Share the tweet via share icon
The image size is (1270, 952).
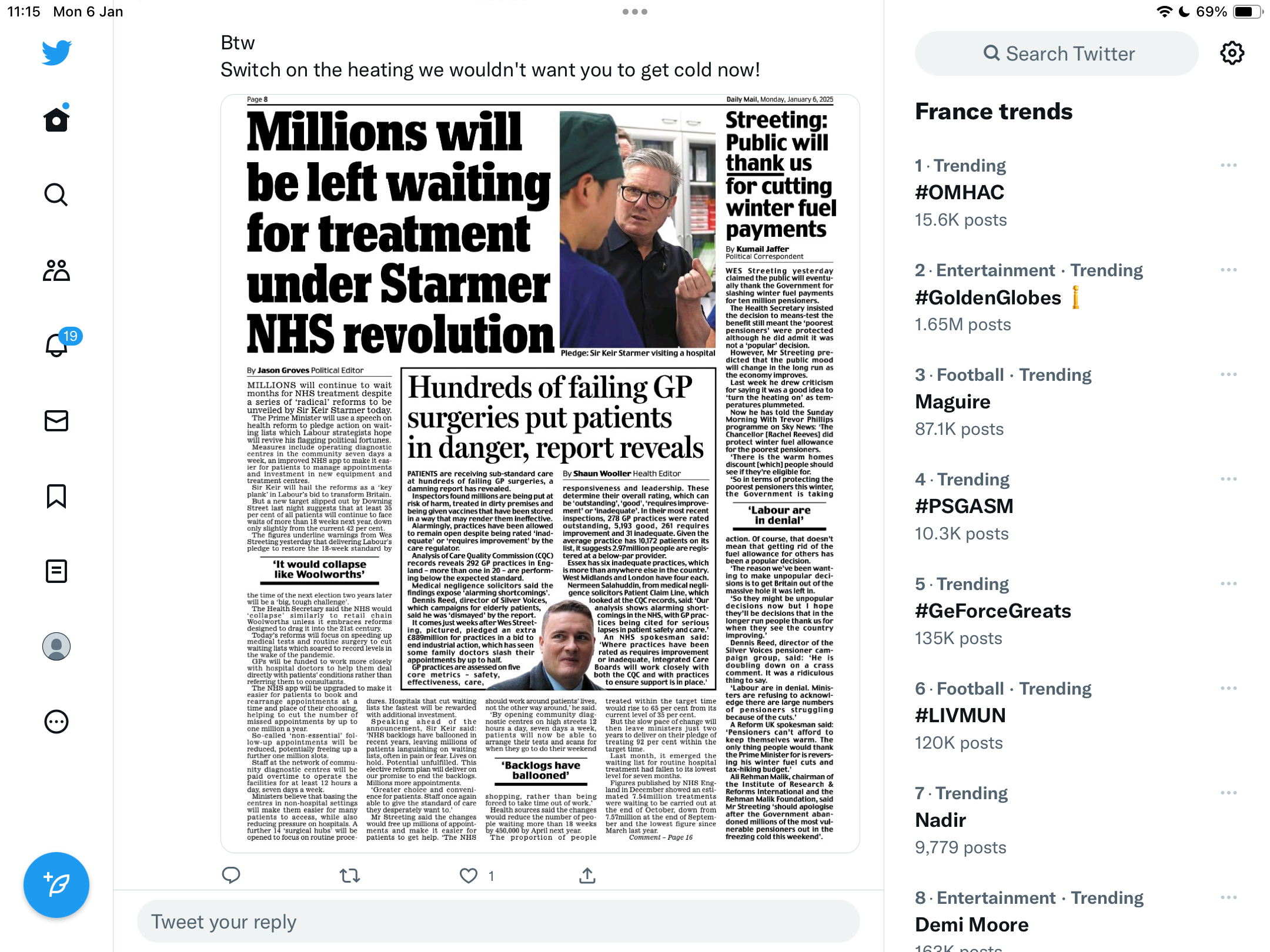click(587, 876)
